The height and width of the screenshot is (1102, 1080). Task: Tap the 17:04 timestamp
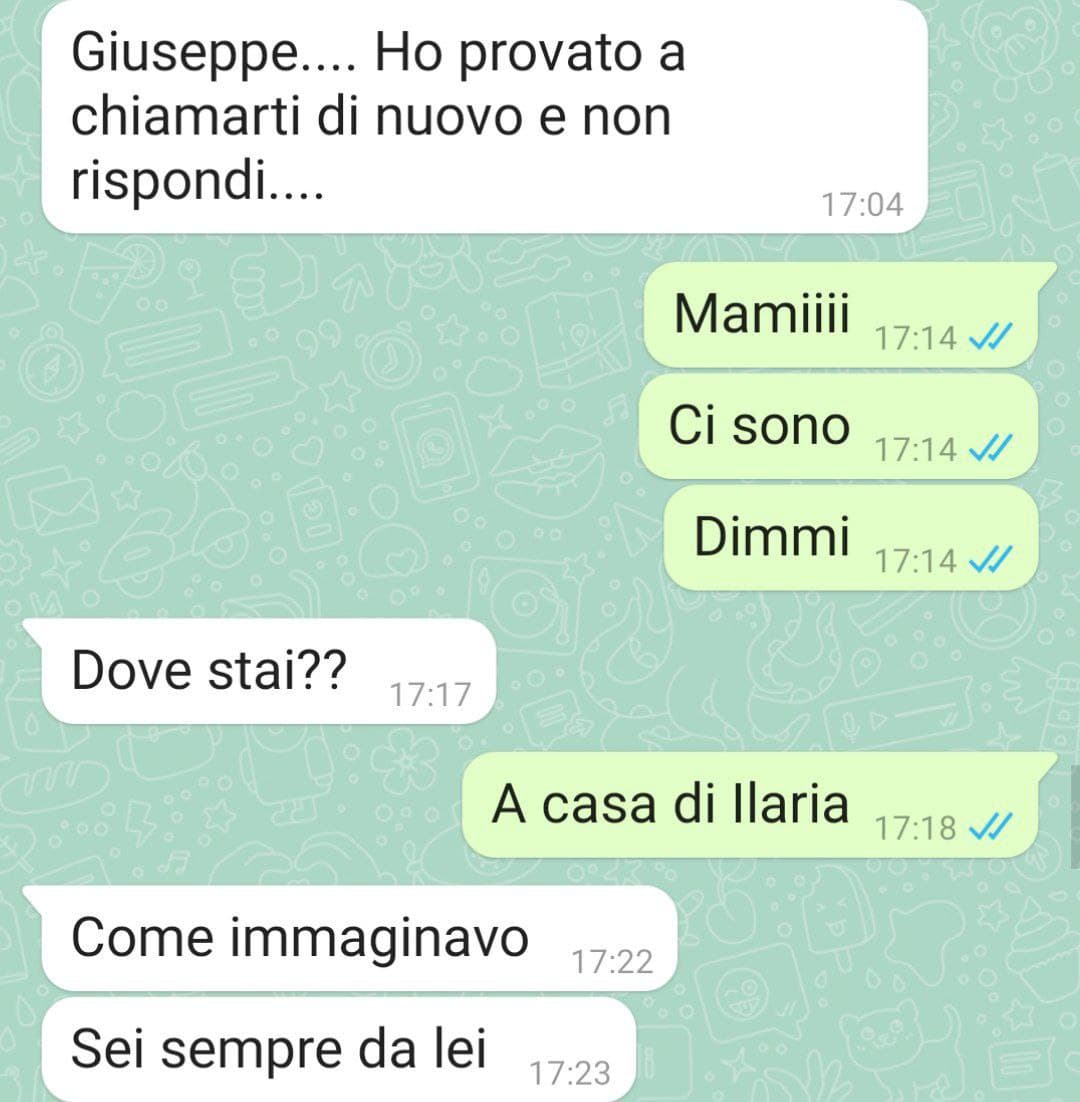pyautogui.click(x=862, y=205)
